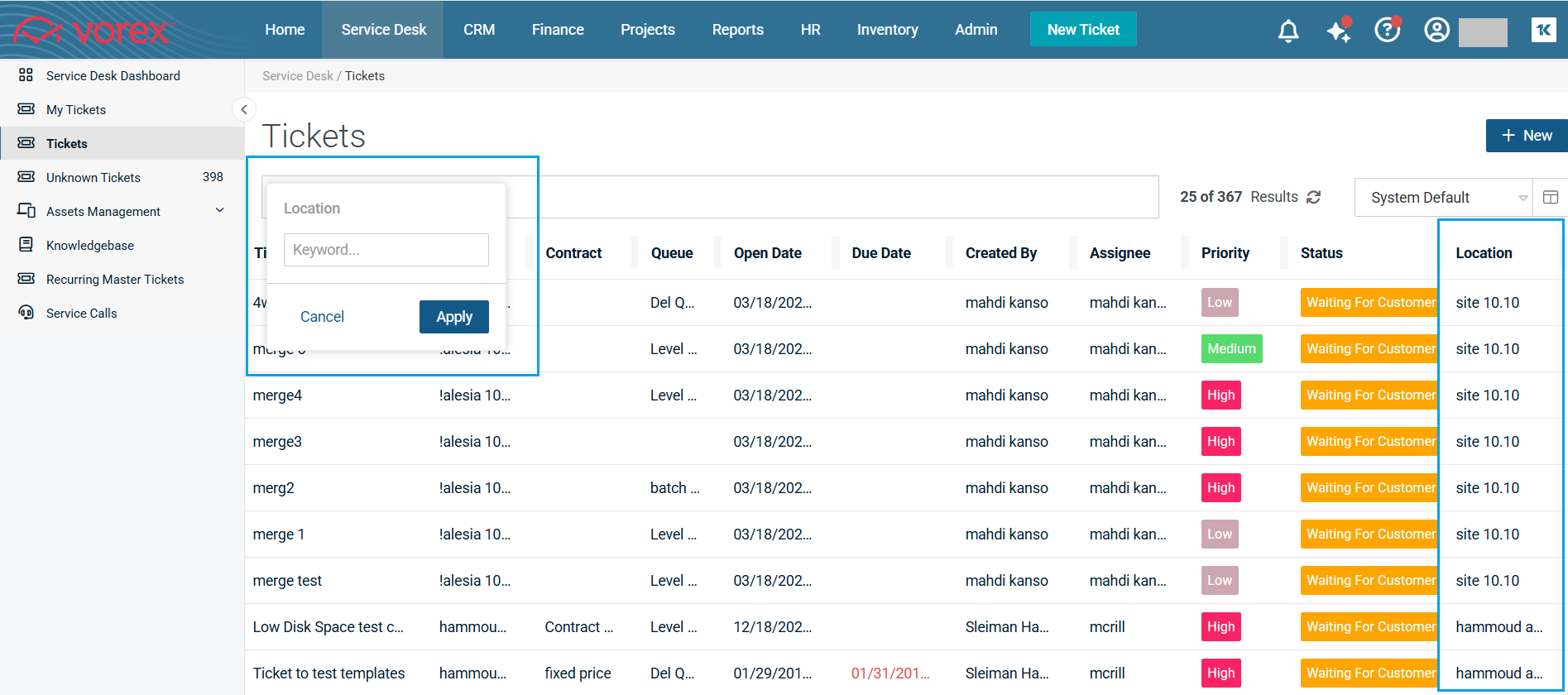Click the user profile avatar icon
This screenshot has height=695, width=1568.
1436,31
